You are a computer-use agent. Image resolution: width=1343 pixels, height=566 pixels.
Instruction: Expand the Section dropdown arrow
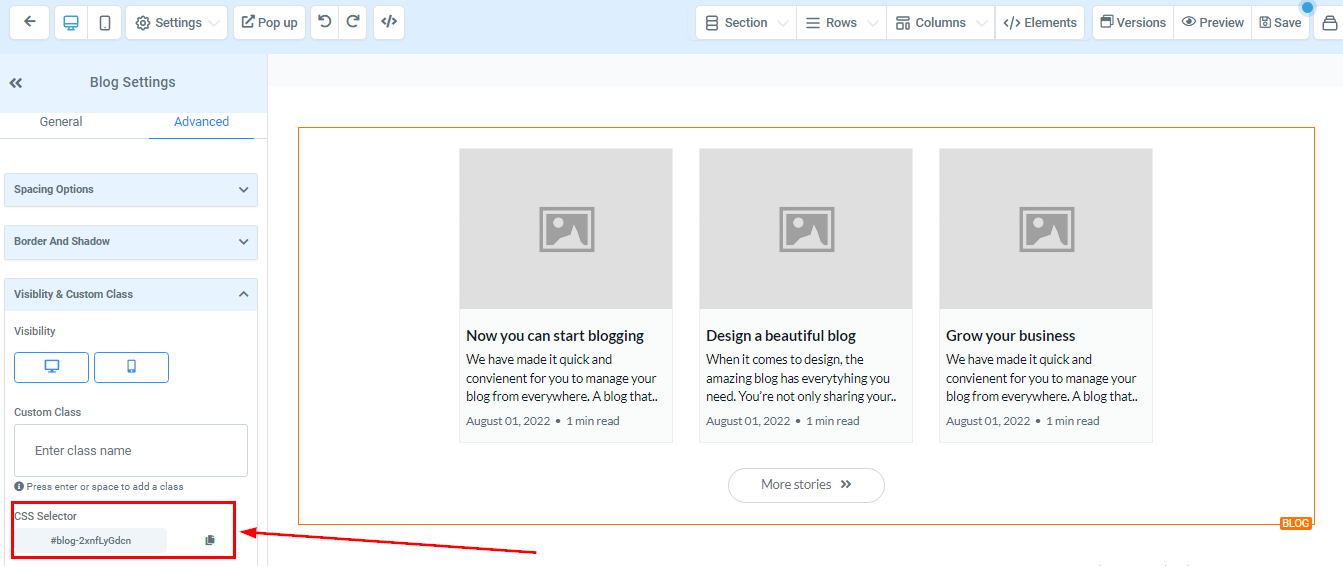(x=783, y=22)
